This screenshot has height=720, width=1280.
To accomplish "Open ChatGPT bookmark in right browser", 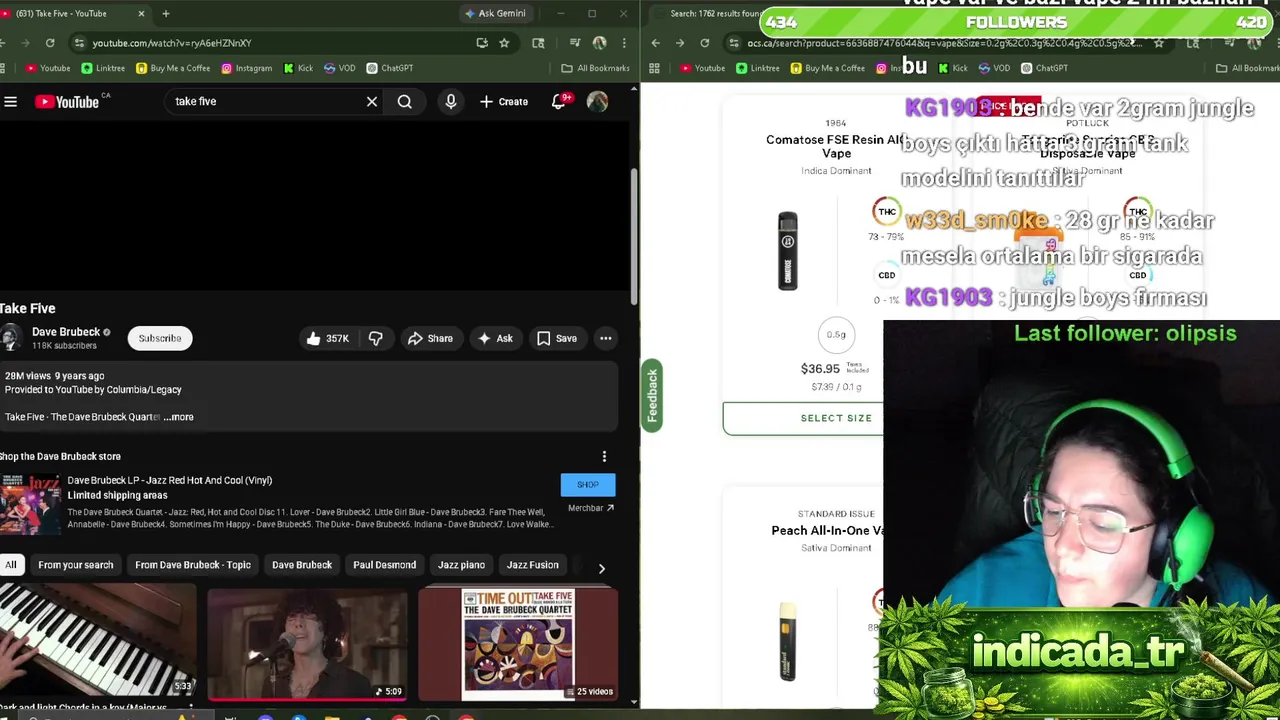I will (x=1044, y=68).
